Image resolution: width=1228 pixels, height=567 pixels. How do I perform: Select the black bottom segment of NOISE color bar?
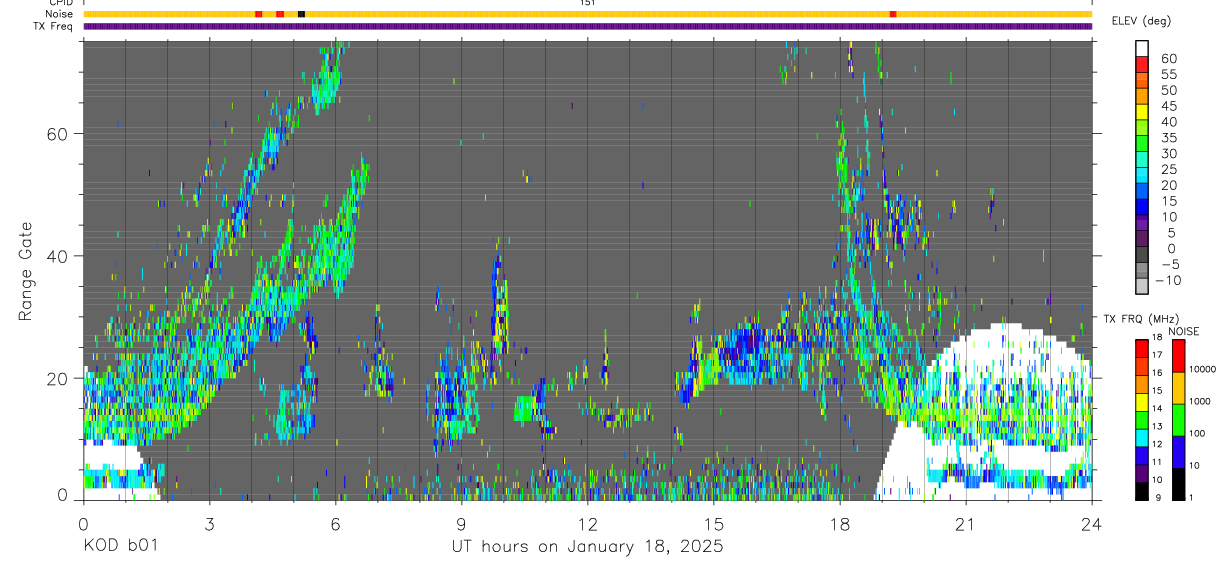[x=1179, y=484]
